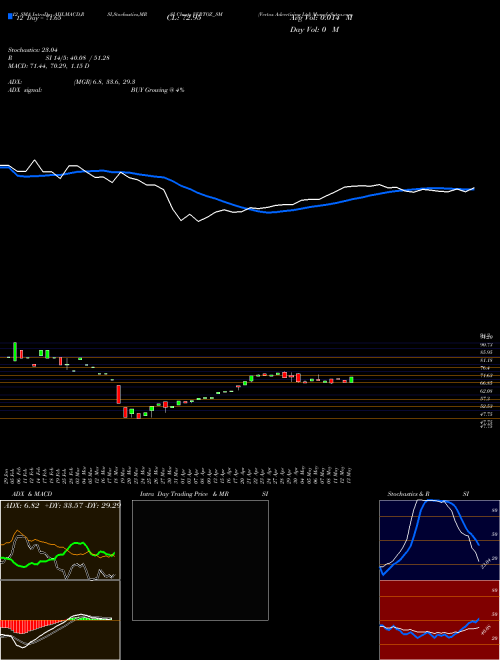Click the 'Stochastics & R' panel title
The image size is (500, 660).
click(409, 494)
